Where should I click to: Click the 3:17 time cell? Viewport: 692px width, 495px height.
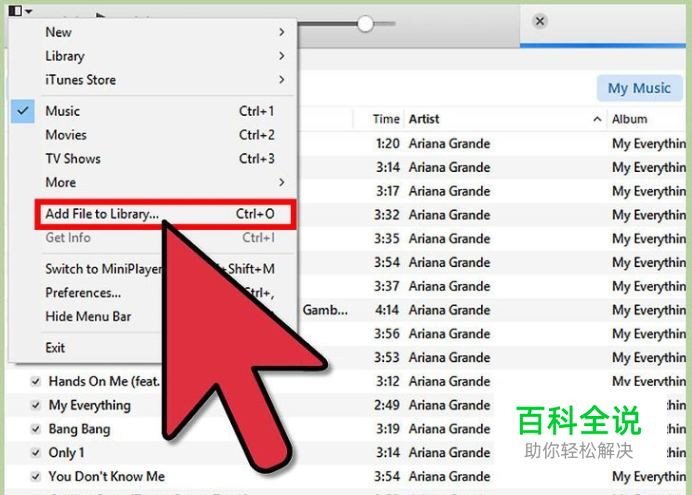pyautogui.click(x=387, y=191)
